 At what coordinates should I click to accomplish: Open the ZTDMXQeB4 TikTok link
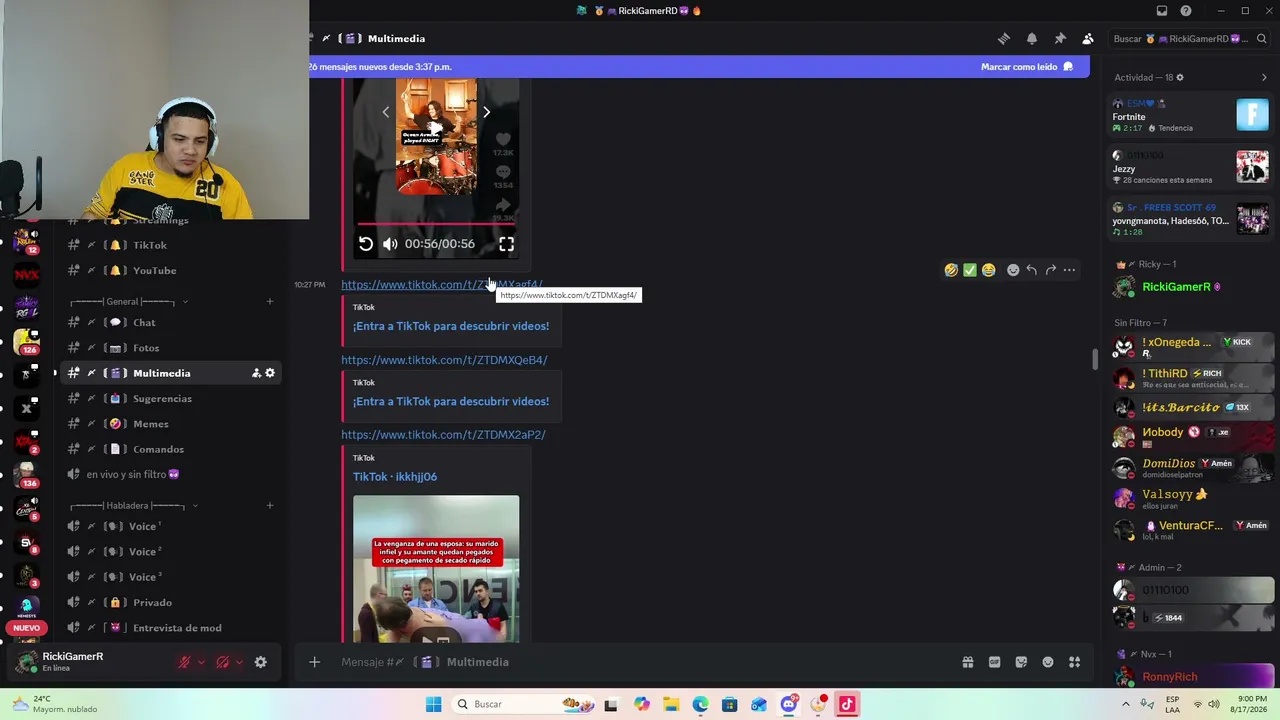(x=444, y=360)
